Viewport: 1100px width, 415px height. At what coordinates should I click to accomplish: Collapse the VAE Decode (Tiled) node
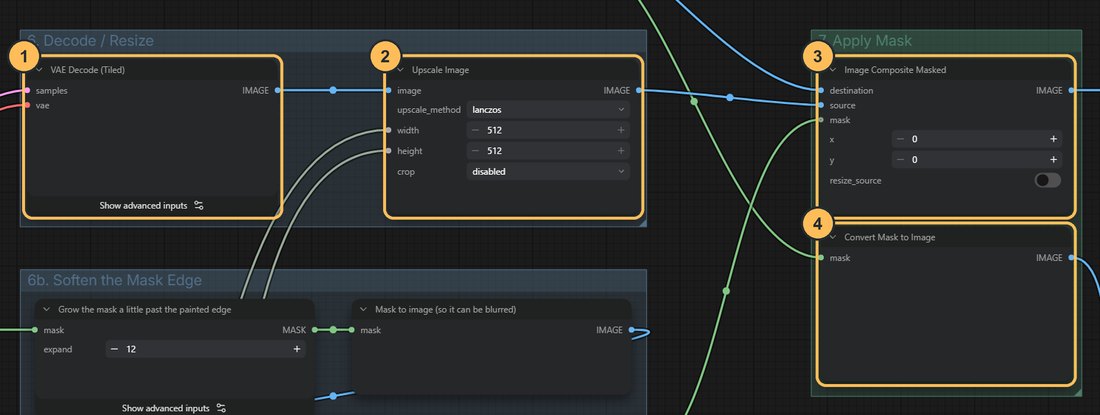click(40, 70)
